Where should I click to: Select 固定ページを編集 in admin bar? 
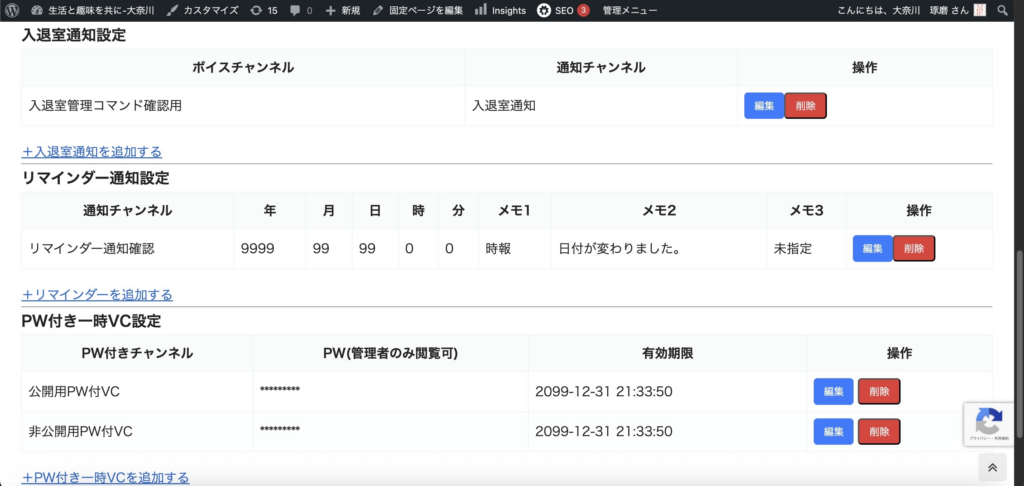click(x=417, y=10)
